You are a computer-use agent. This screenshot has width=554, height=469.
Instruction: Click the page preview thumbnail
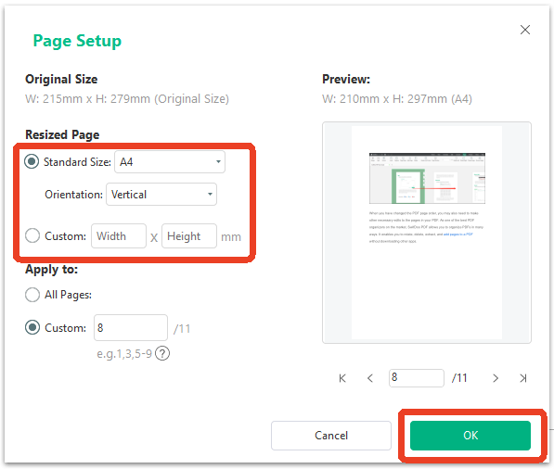427,233
